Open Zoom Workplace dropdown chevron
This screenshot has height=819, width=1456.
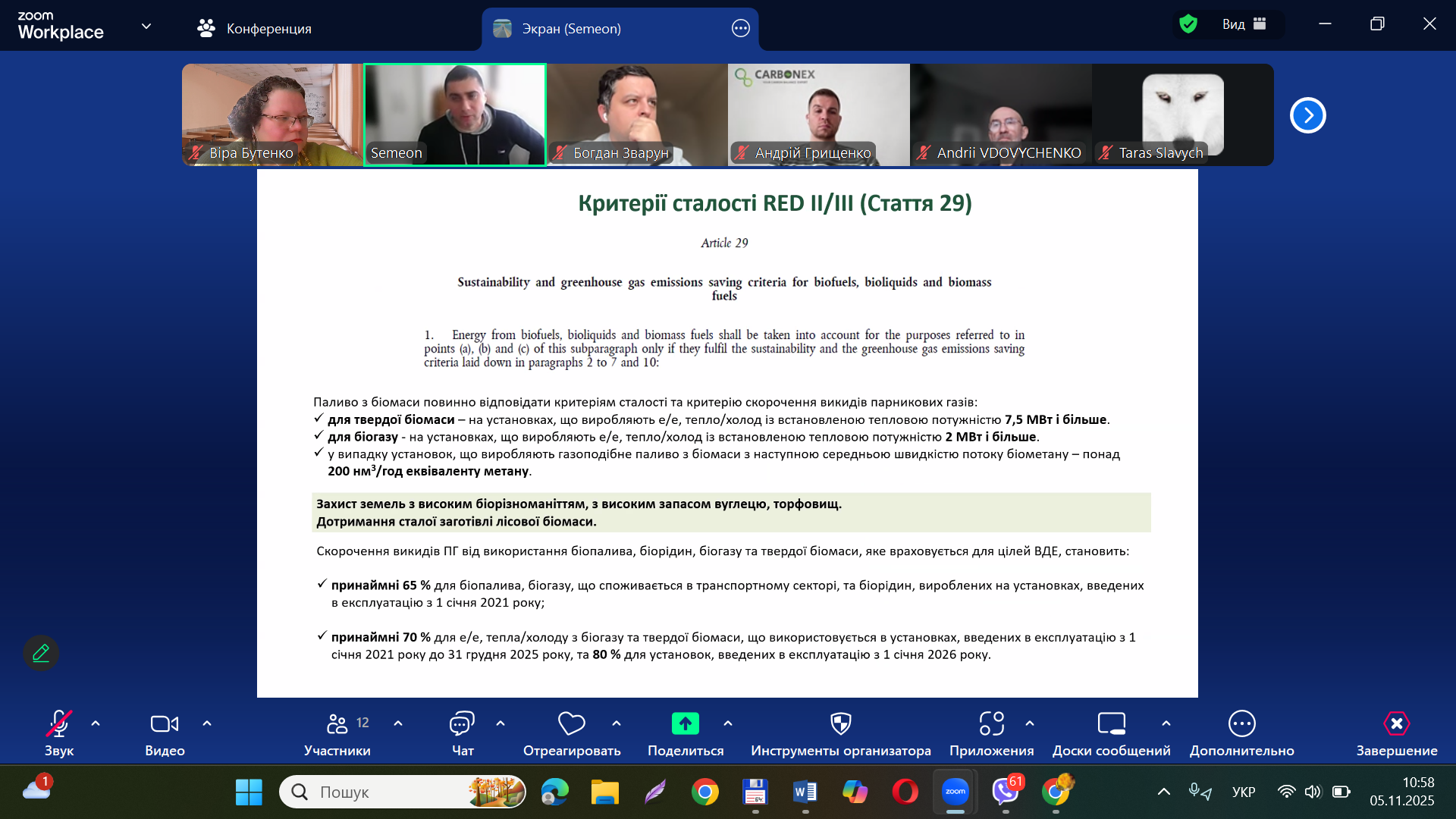click(x=146, y=27)
